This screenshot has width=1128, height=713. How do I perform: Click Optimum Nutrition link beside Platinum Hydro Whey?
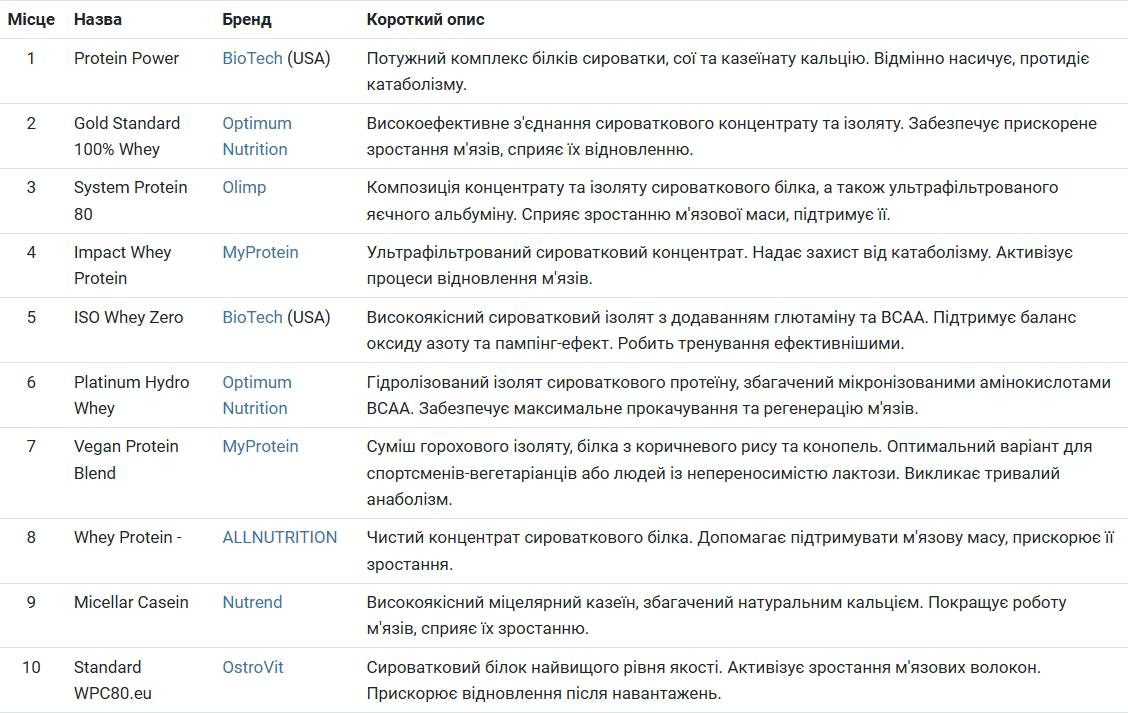256,395
